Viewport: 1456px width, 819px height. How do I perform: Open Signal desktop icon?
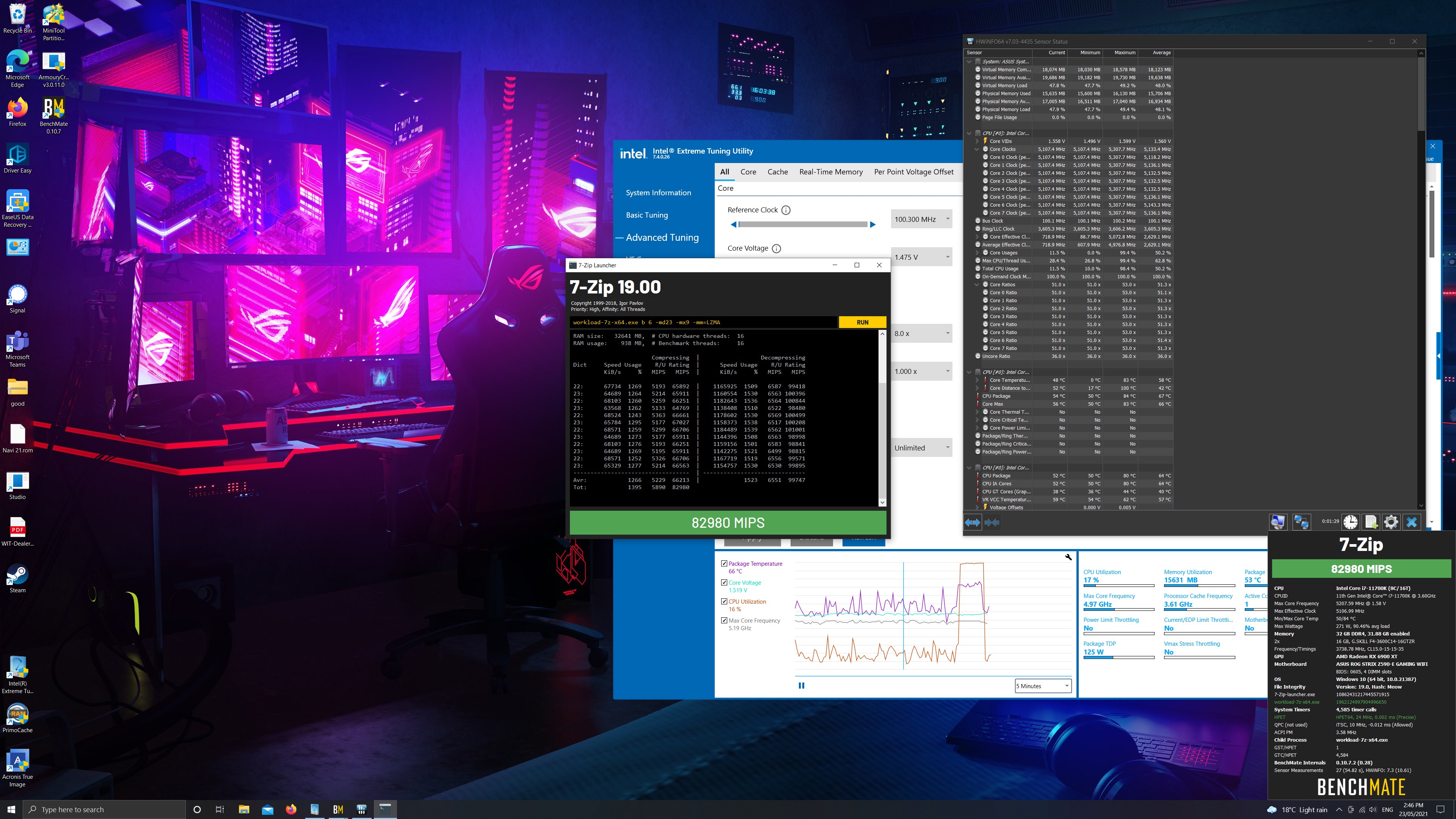click(17, 298)
